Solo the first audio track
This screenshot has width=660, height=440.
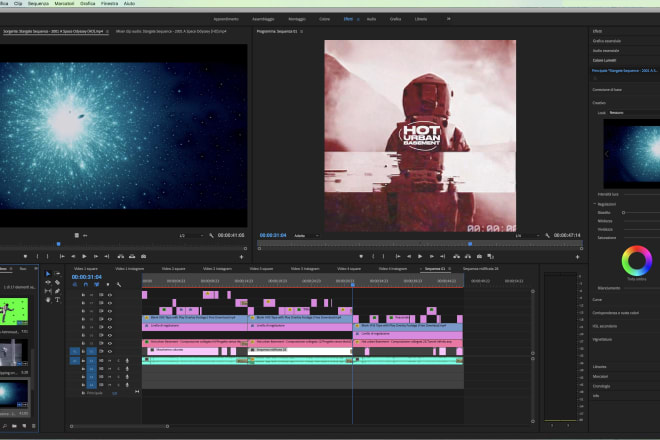(118, 361)
